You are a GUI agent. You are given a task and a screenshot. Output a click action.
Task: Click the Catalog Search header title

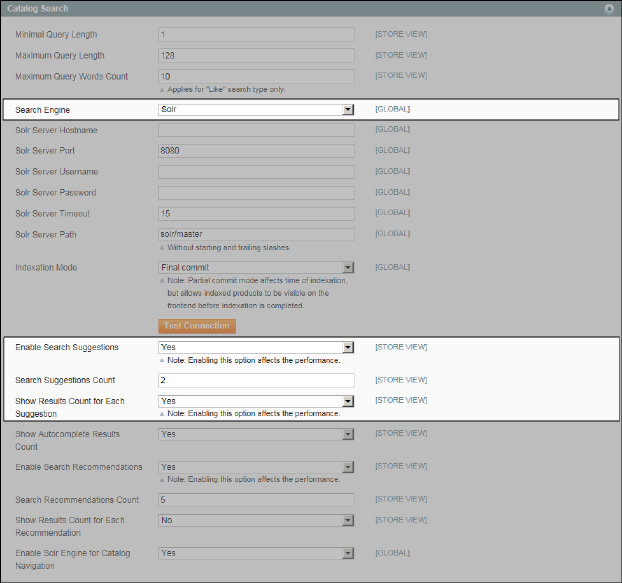coord(38,8)
